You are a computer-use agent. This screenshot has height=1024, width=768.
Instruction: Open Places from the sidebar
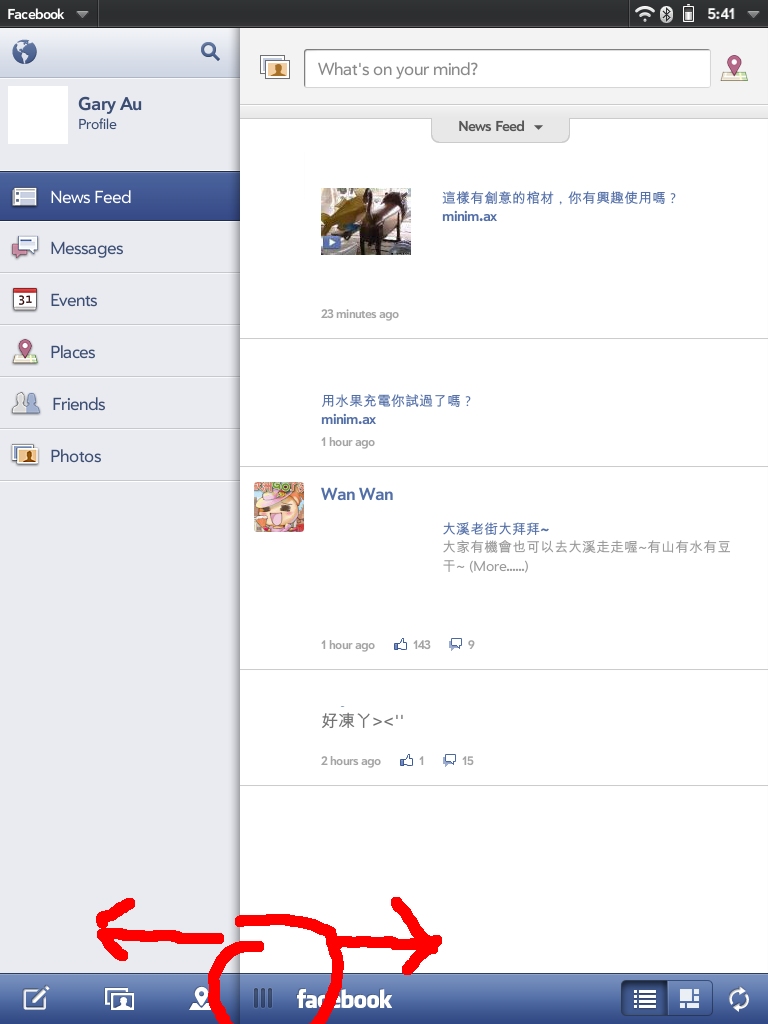tap(120, 352)
